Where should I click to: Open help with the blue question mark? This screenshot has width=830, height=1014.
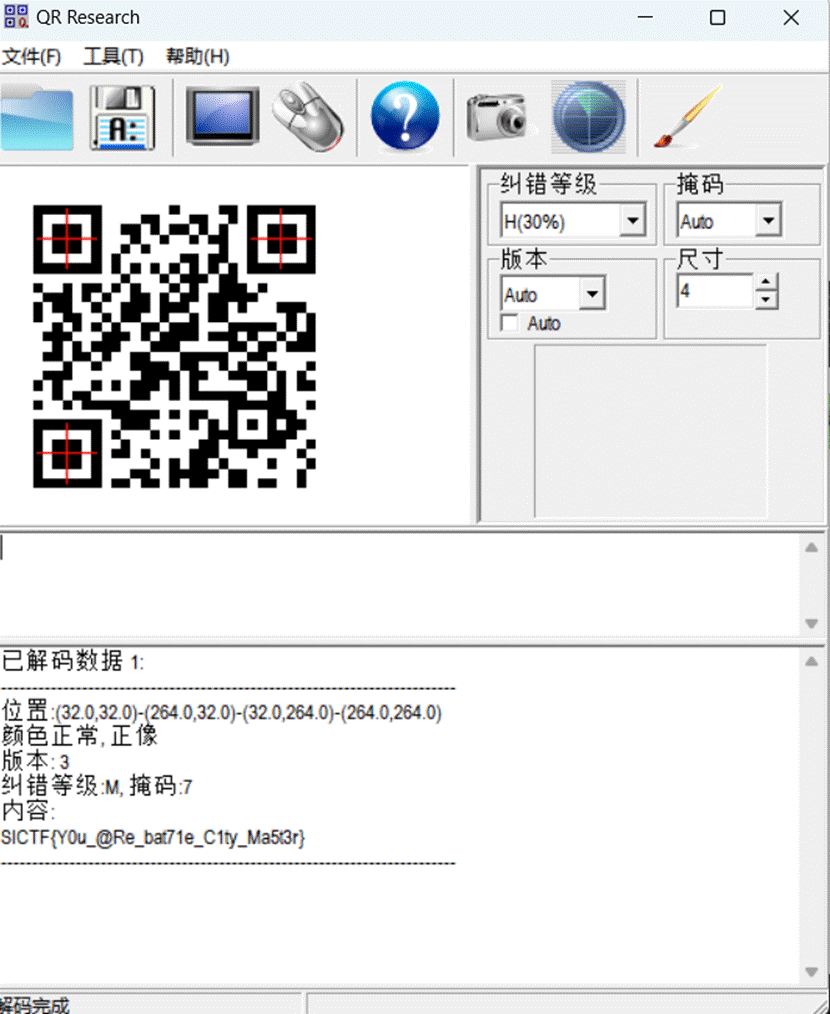click(x=405, y=116)
